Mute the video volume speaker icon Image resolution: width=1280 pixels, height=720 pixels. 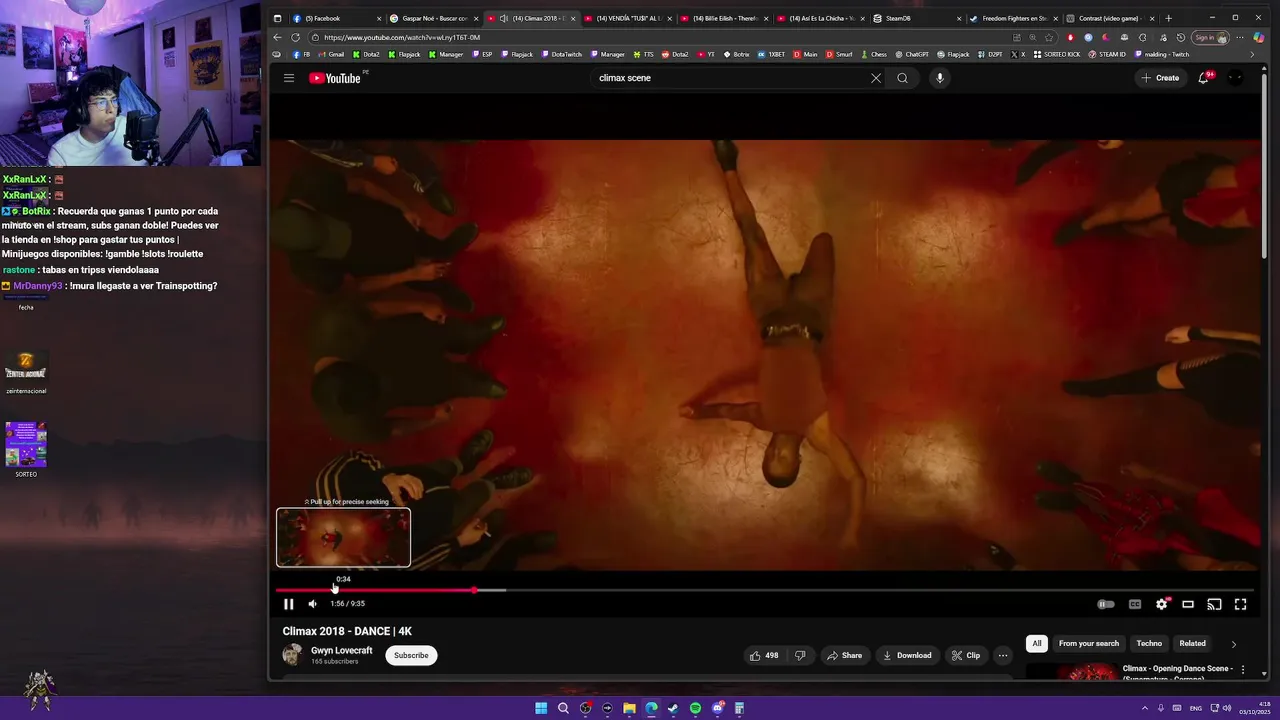tap(313, 604)
